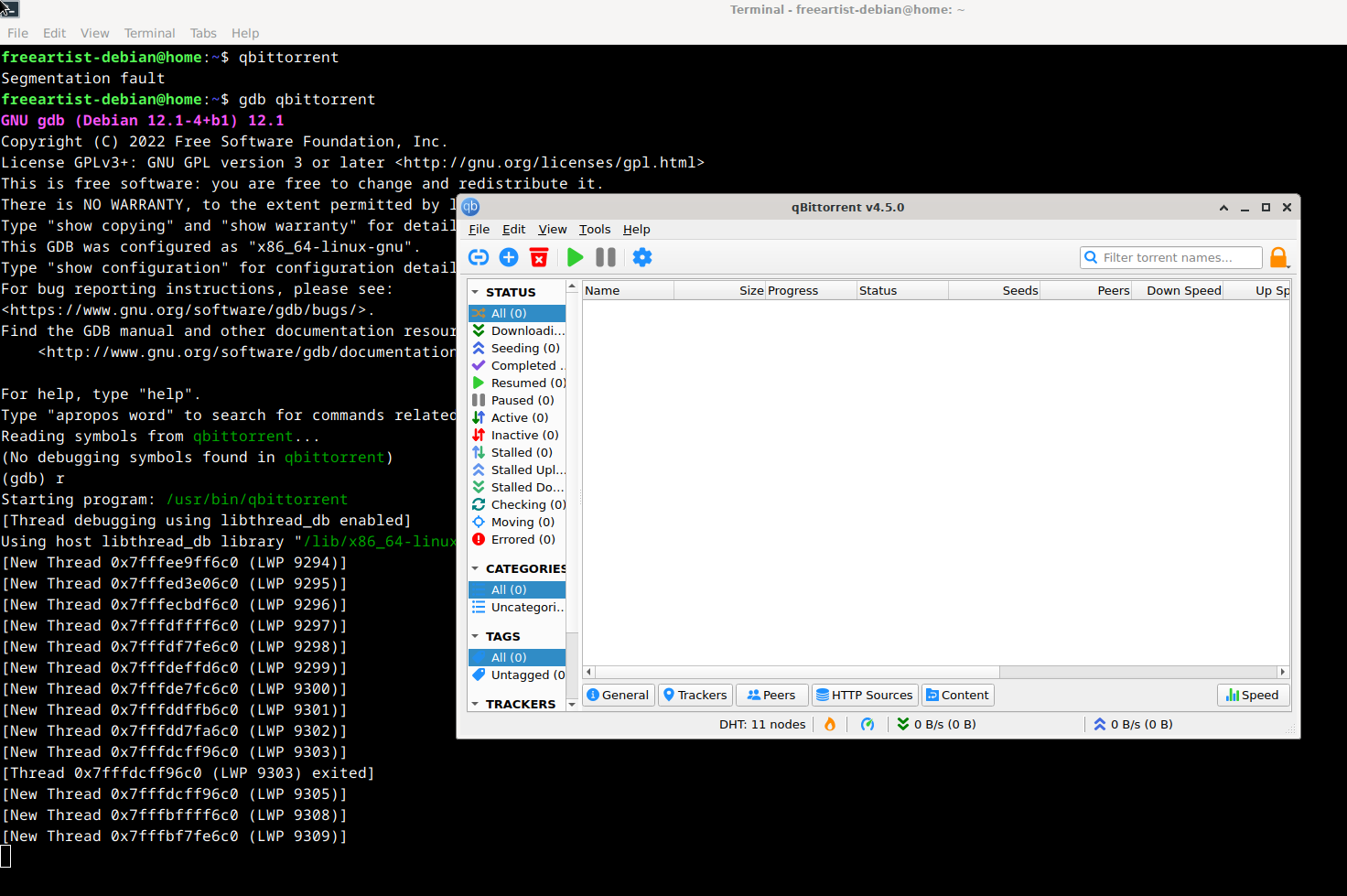Select the Resumed (0) filter
The image size is (1347, 896).
517,383
